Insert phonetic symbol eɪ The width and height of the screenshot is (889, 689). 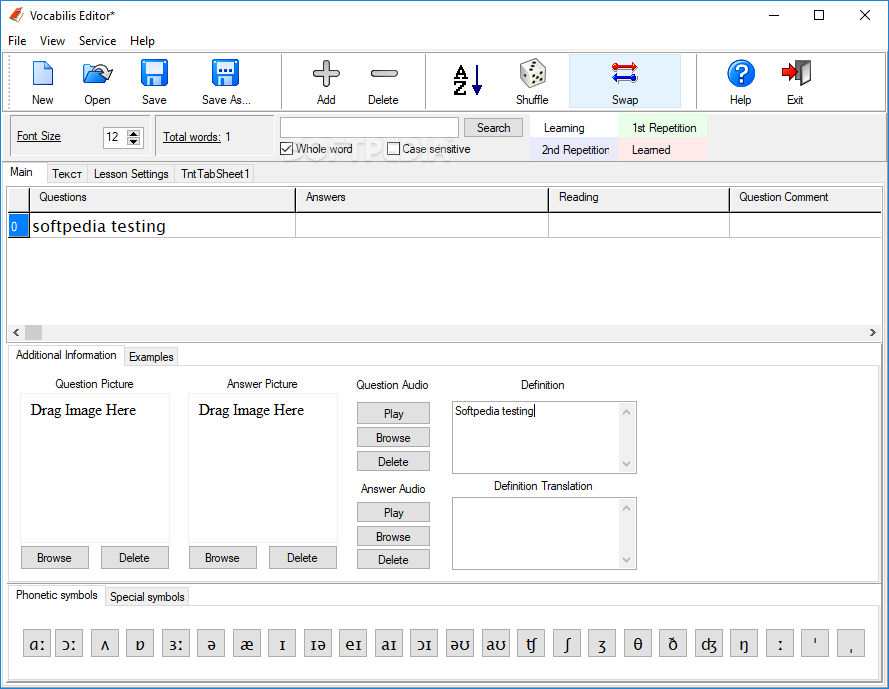[x=353, y=644]
